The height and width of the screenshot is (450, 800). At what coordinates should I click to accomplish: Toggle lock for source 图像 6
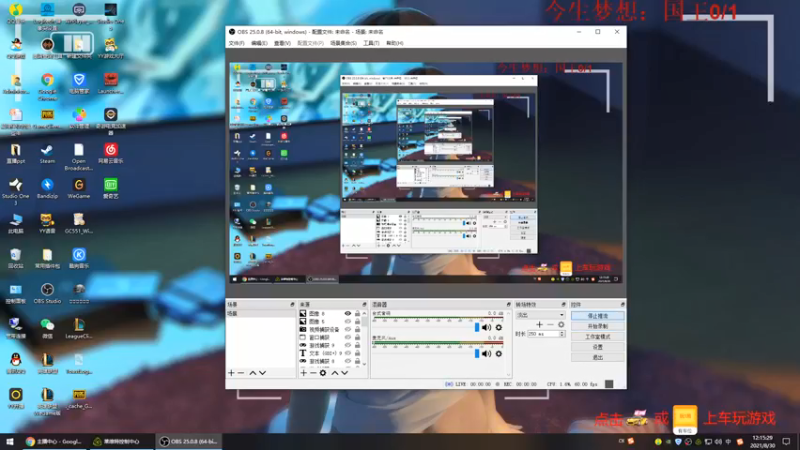[358, 313]
